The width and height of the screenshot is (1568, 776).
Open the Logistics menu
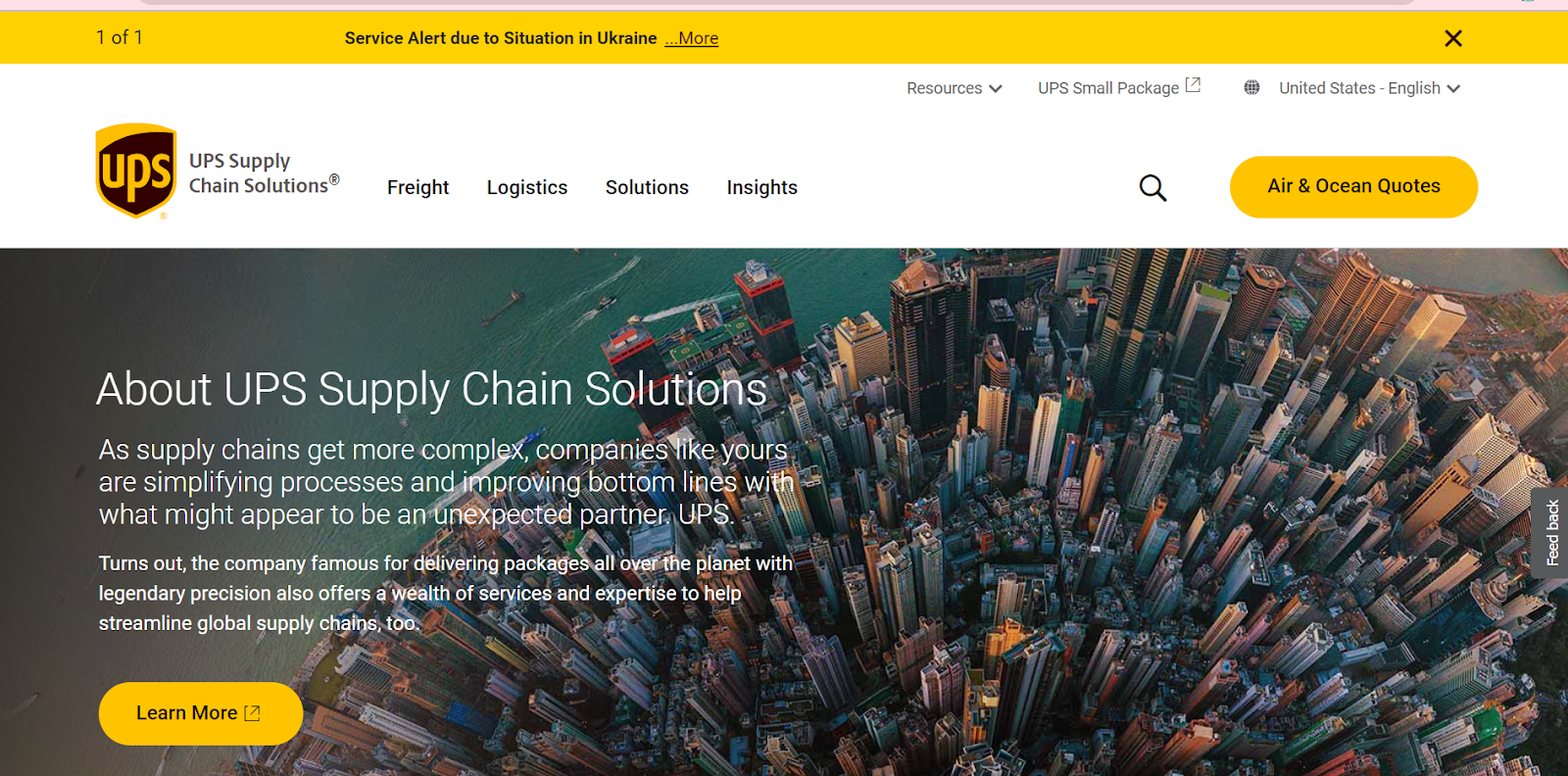point(527,187)
